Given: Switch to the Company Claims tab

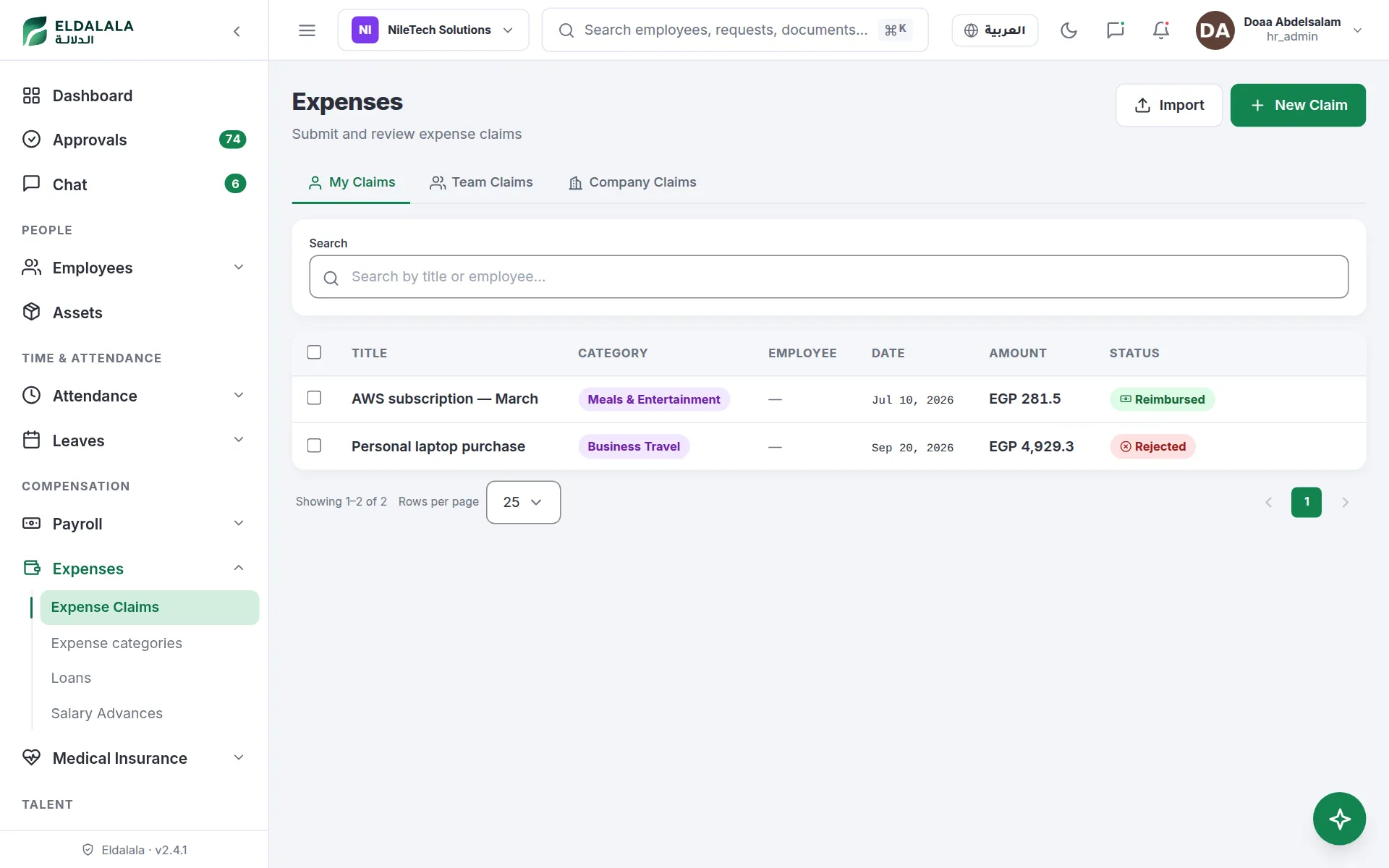Looking at the screenshot, I should pos(632,182).
